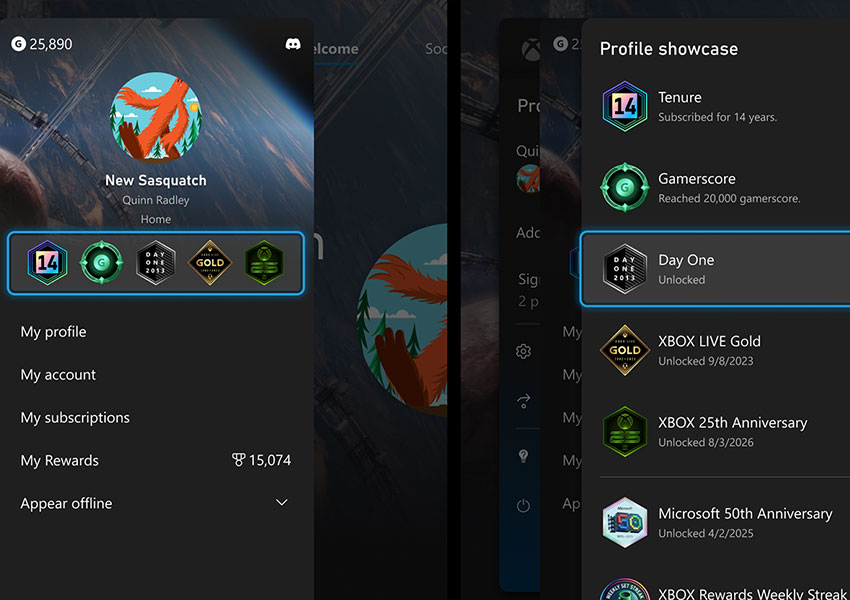The height and width of the screenshot is (600, 850).
Task: Select the Xbox Live Gold badge in showcase bar
Action: tap(210, 263)
